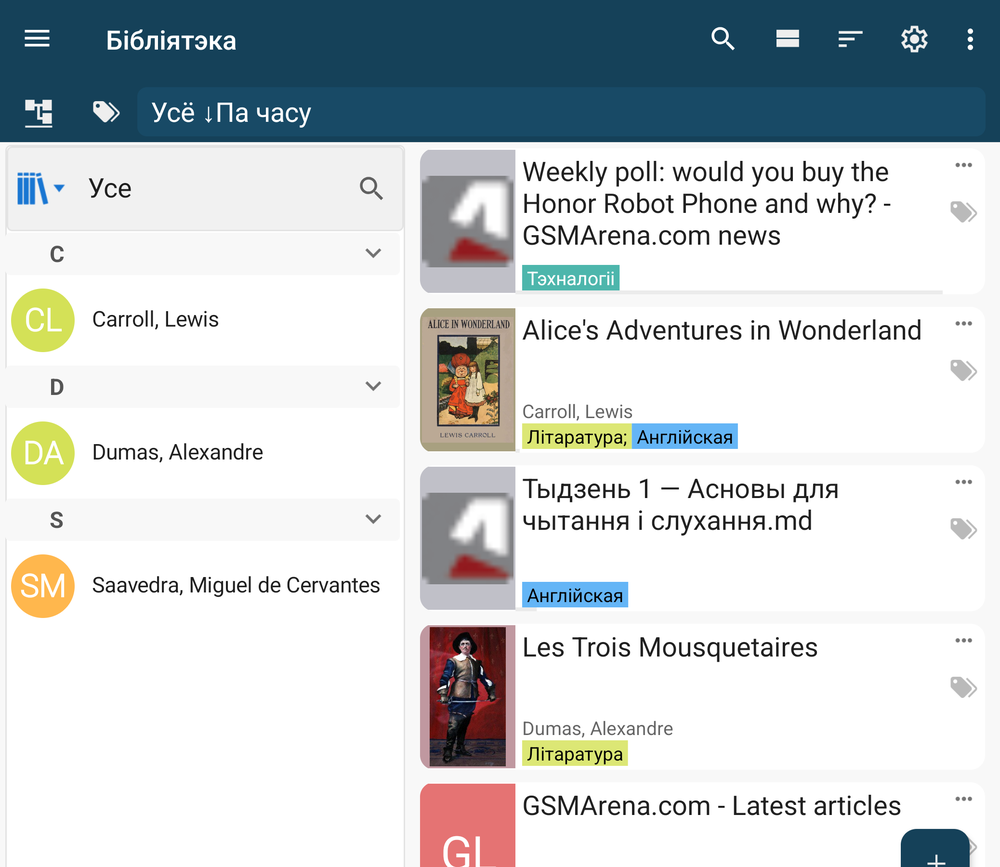Open 'Les Trois Mousquetaires' title
This screenshot has height=867, width=1000.
point(670,648)
